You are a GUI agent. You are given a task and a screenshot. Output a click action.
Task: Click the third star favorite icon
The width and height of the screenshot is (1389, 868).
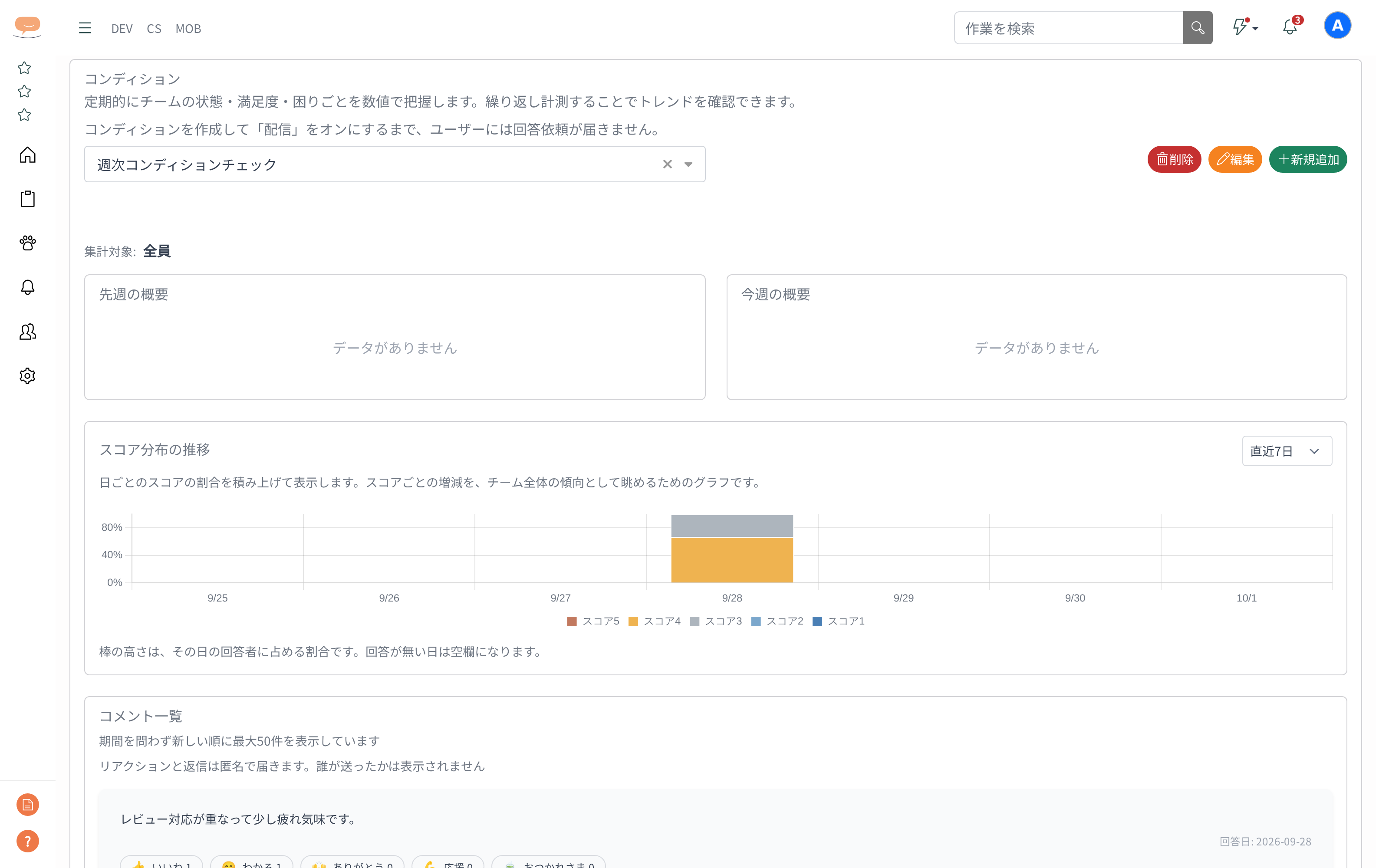pyautogui.click(x=24, y=115)
